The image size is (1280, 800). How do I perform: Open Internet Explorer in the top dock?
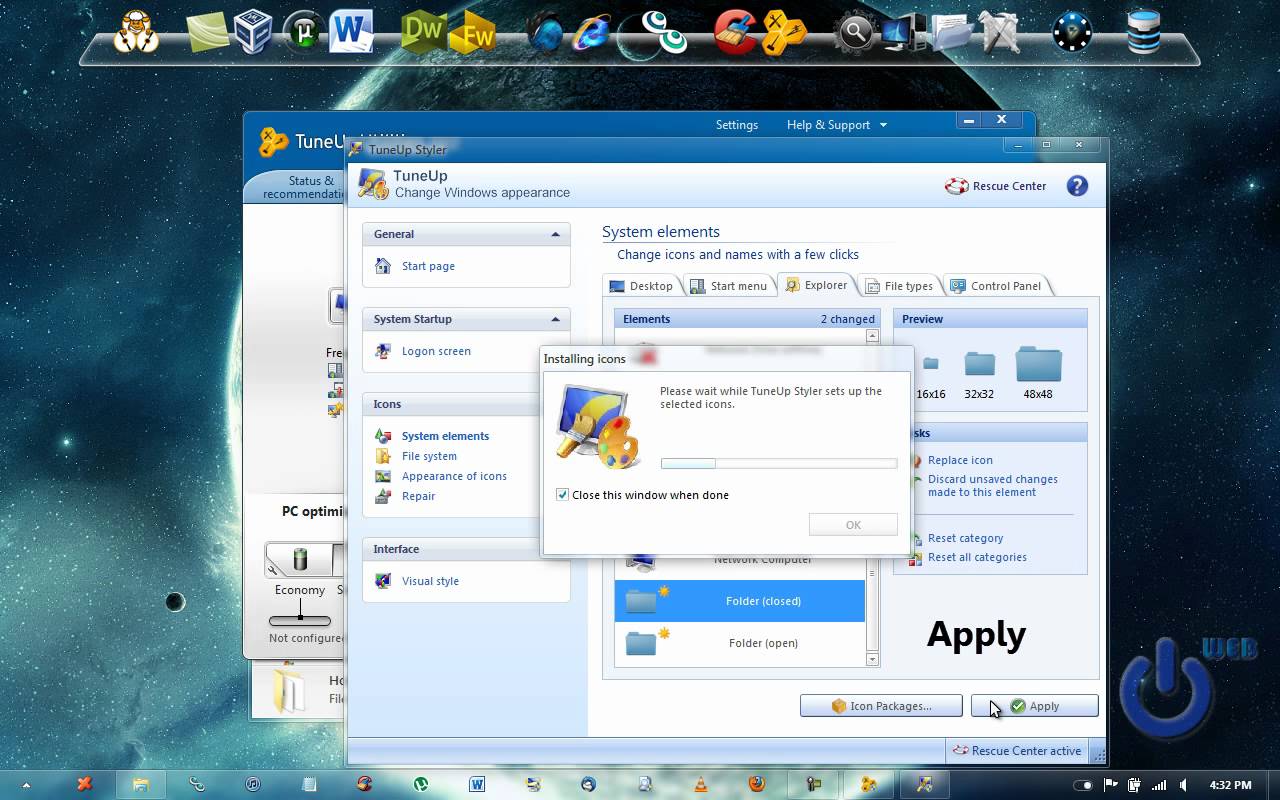click(x=592, y=33)
